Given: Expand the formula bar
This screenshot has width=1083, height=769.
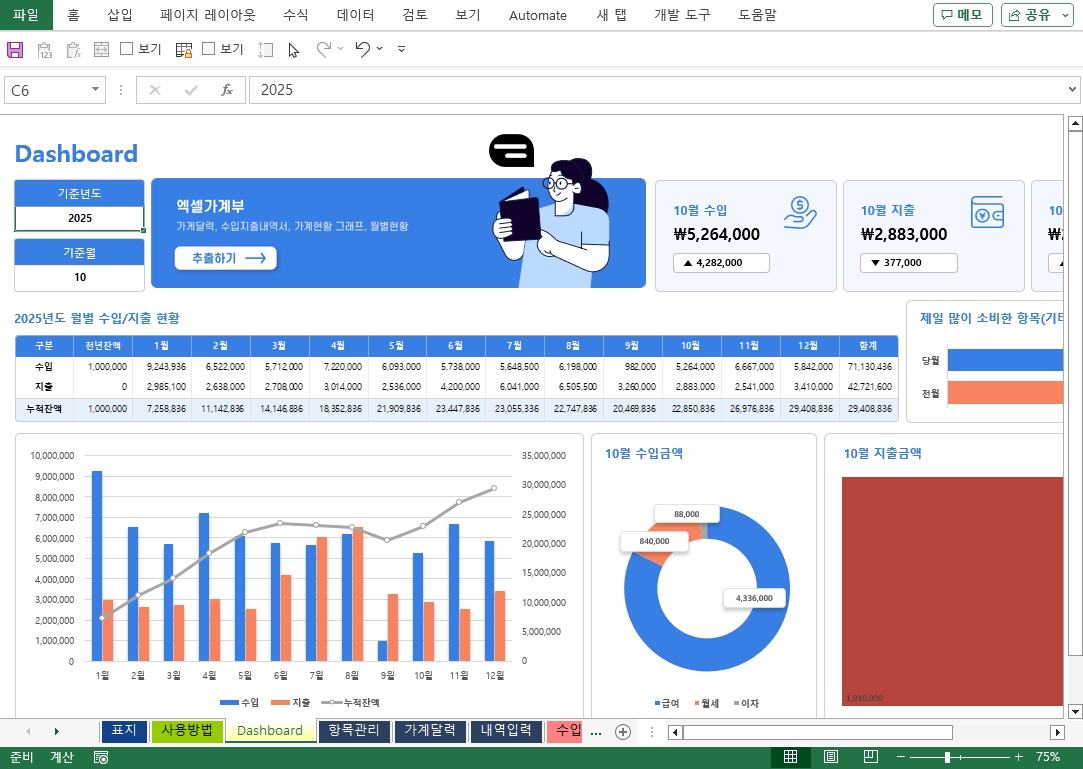Looking at the screenshot, I should (1073, 90).
